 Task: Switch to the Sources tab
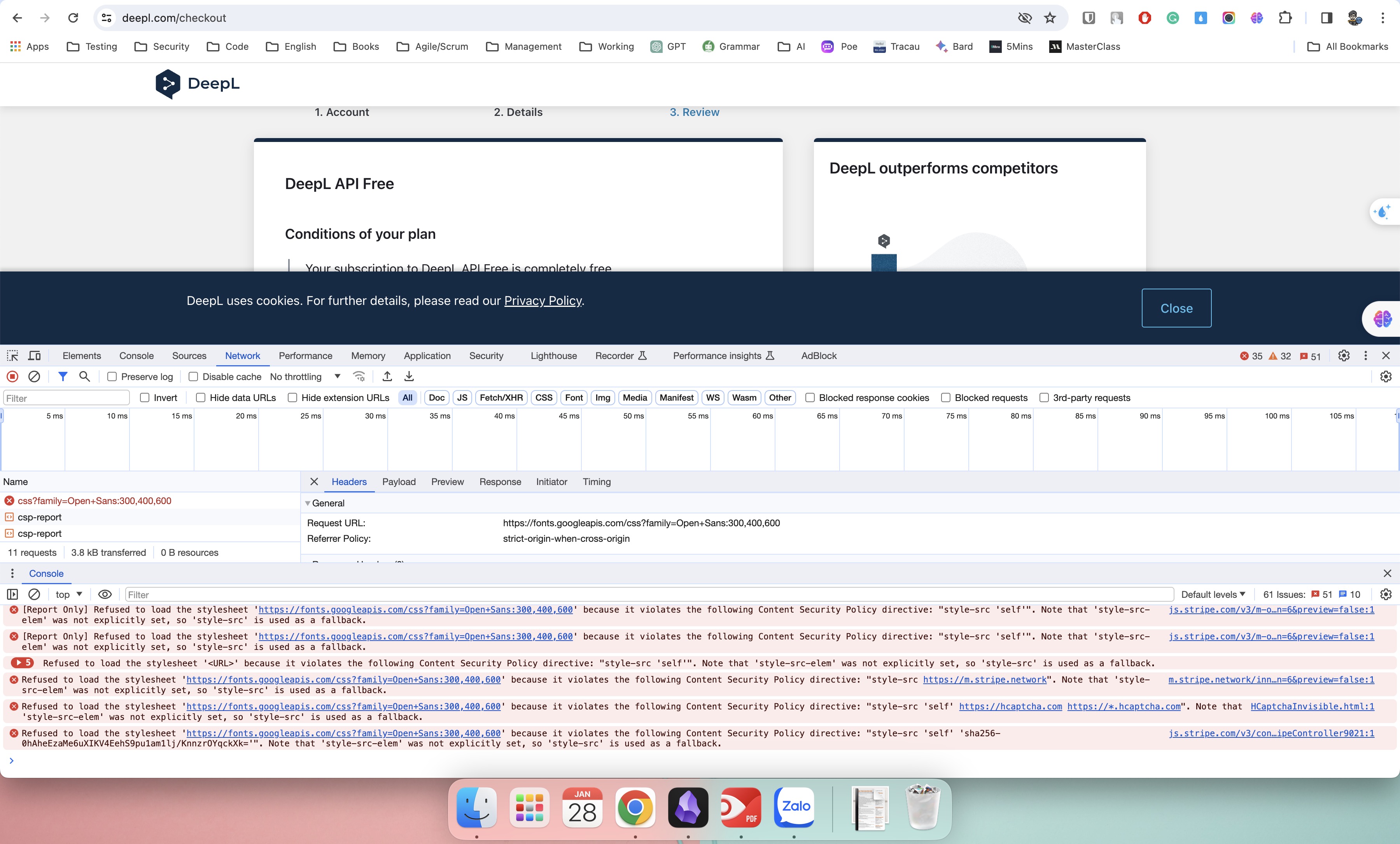pyautogui.click(x=189, y=356)
